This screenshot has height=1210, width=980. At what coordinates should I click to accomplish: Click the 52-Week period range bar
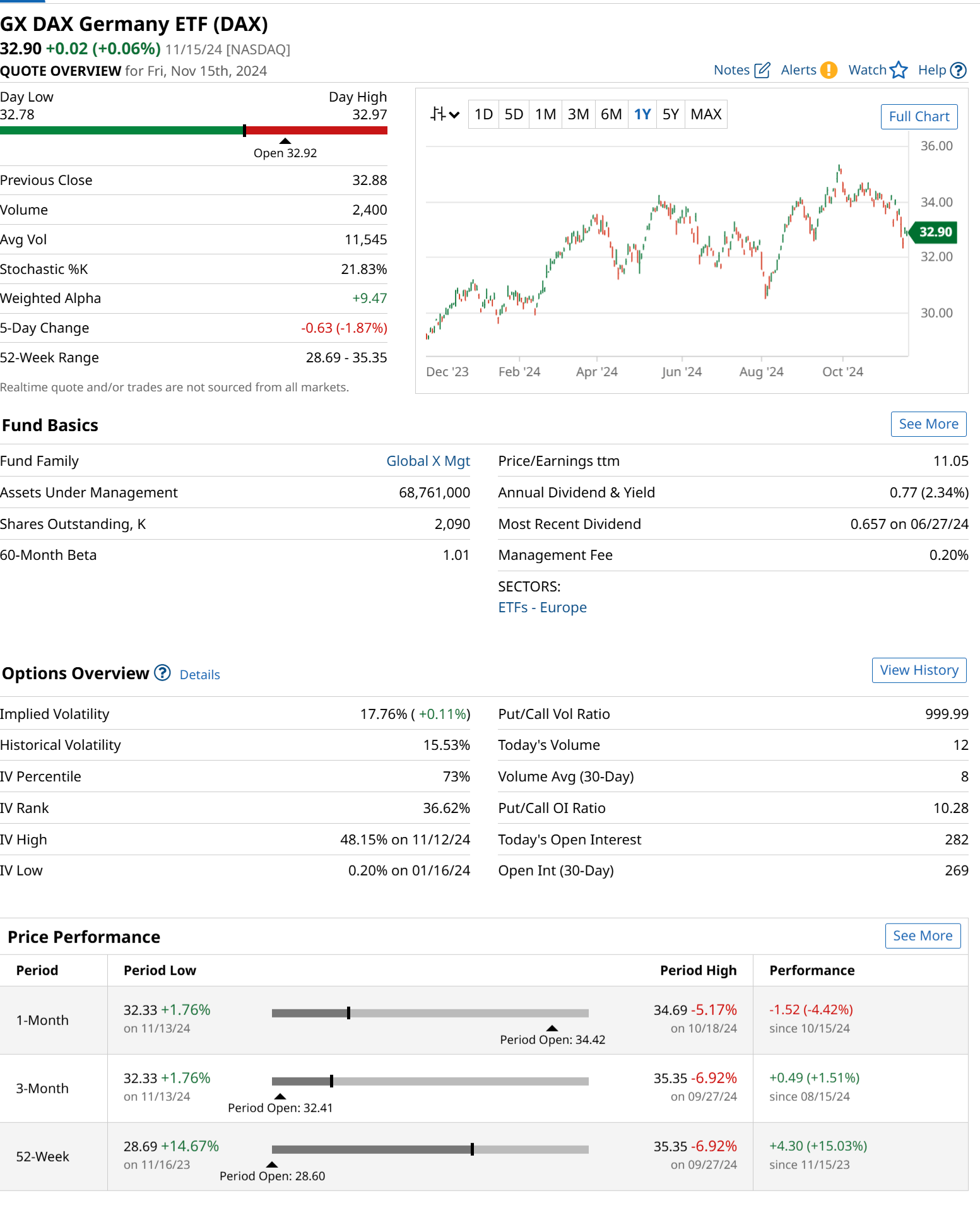pos(430,1149)
